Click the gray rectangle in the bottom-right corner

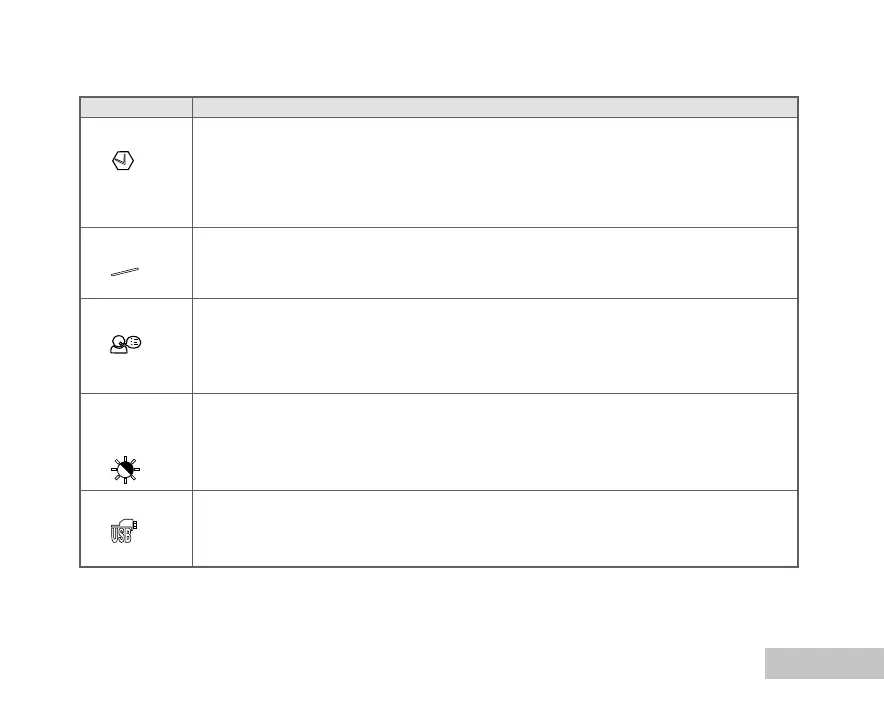click(824, 663)
